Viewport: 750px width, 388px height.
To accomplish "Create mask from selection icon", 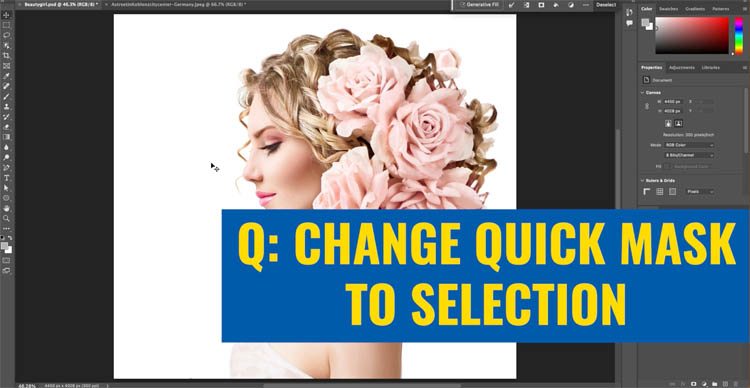I will point(541,4).
